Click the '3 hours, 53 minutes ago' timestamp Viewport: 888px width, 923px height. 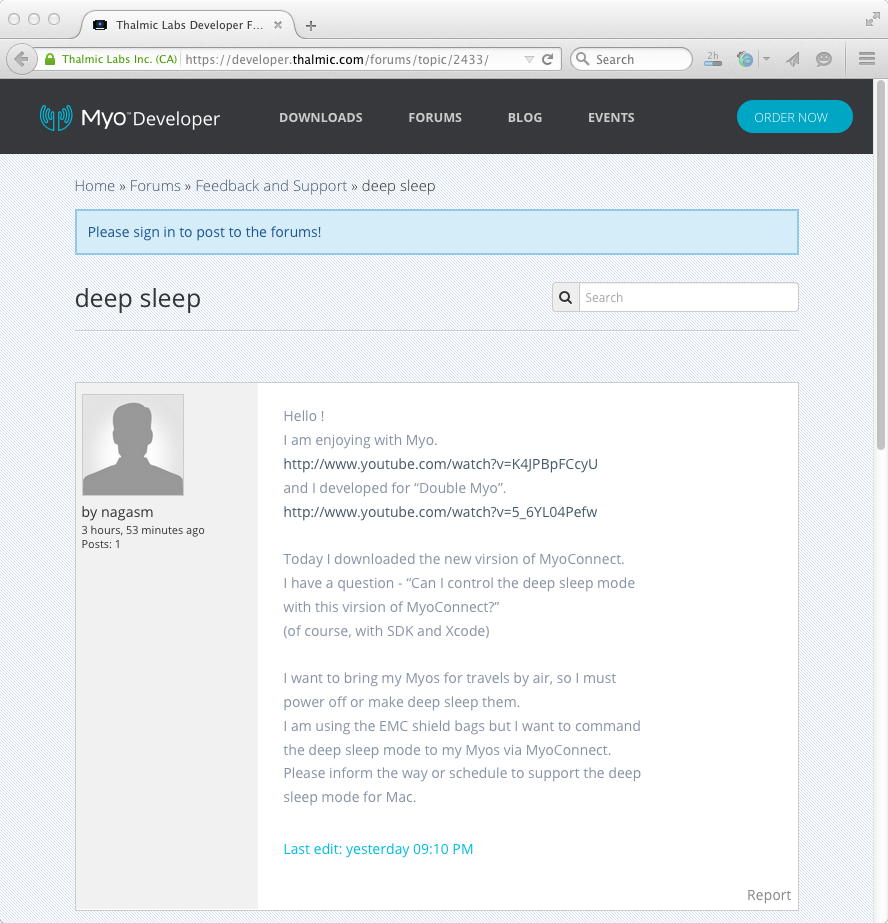143,530
